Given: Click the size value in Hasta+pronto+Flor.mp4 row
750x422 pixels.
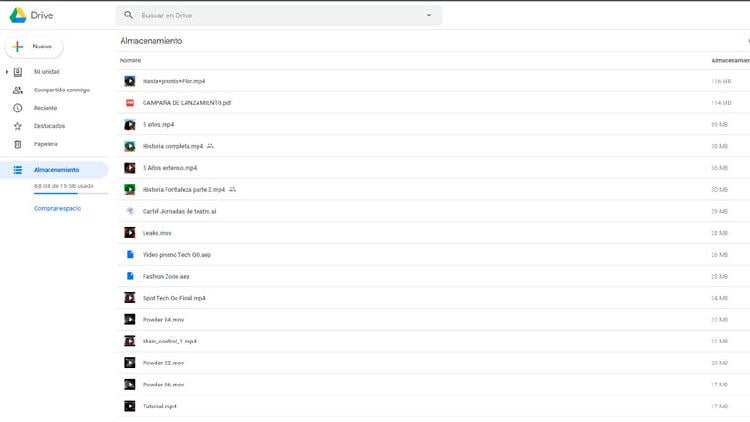Looking at the screenshot, I should click(721, 81).
